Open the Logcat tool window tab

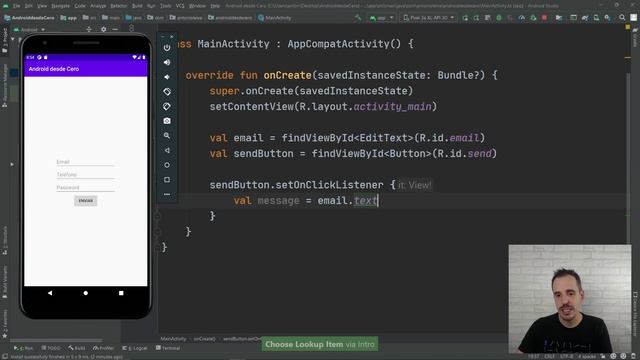click(135, 348)
